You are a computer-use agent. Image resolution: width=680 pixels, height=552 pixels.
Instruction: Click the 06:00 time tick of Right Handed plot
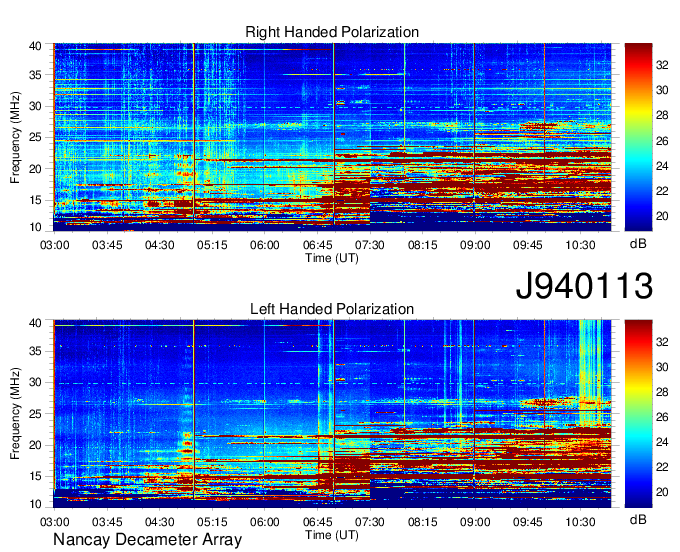pos(265,245)
